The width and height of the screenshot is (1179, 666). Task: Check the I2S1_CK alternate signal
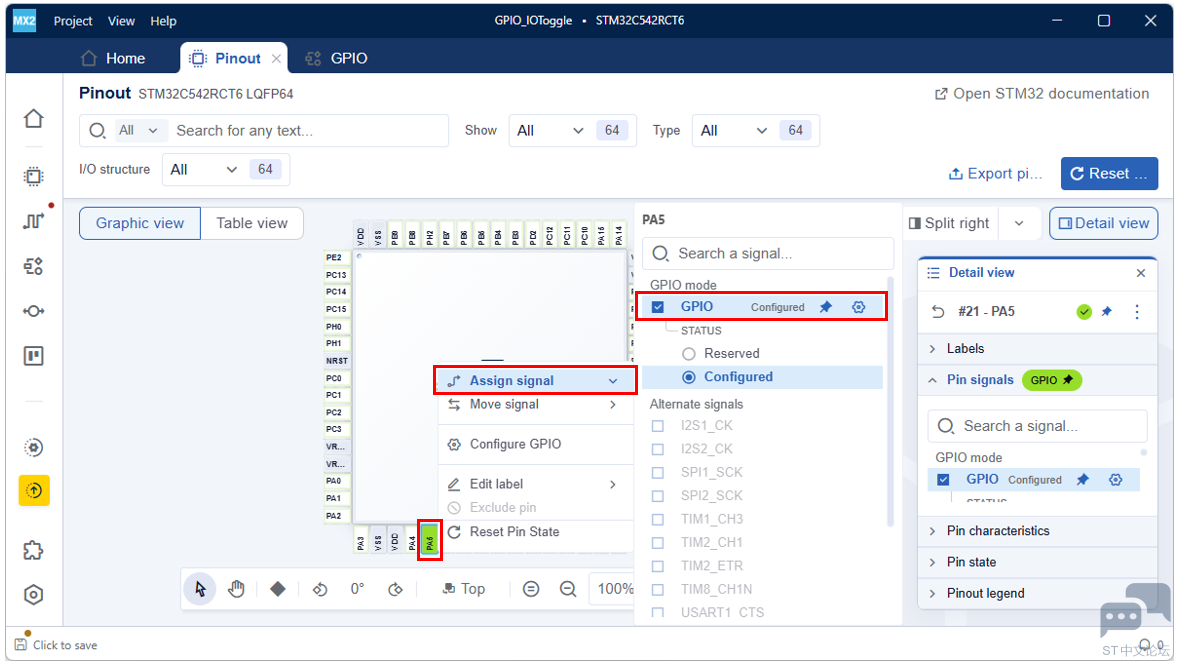[x=658, y=425]
